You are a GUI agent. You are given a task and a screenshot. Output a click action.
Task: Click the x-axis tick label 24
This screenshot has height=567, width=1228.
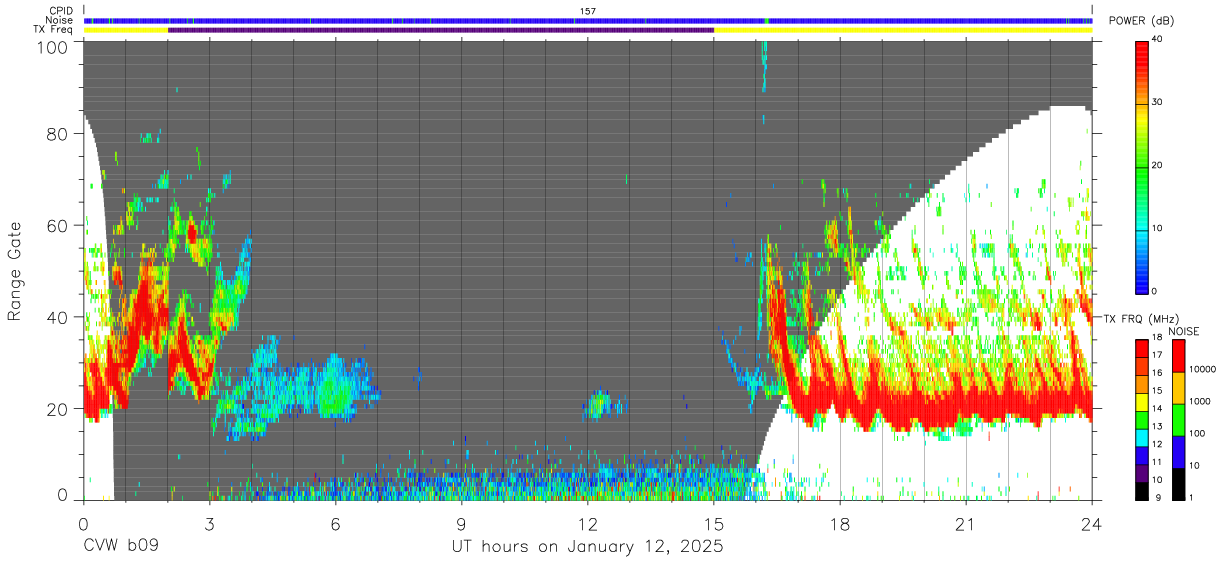(1091, 523)
